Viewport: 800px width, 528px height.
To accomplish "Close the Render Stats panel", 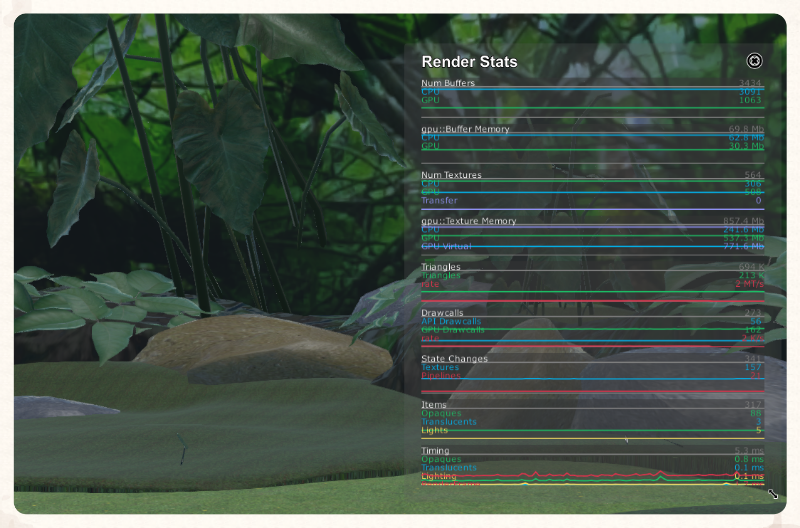I will 754,61.
